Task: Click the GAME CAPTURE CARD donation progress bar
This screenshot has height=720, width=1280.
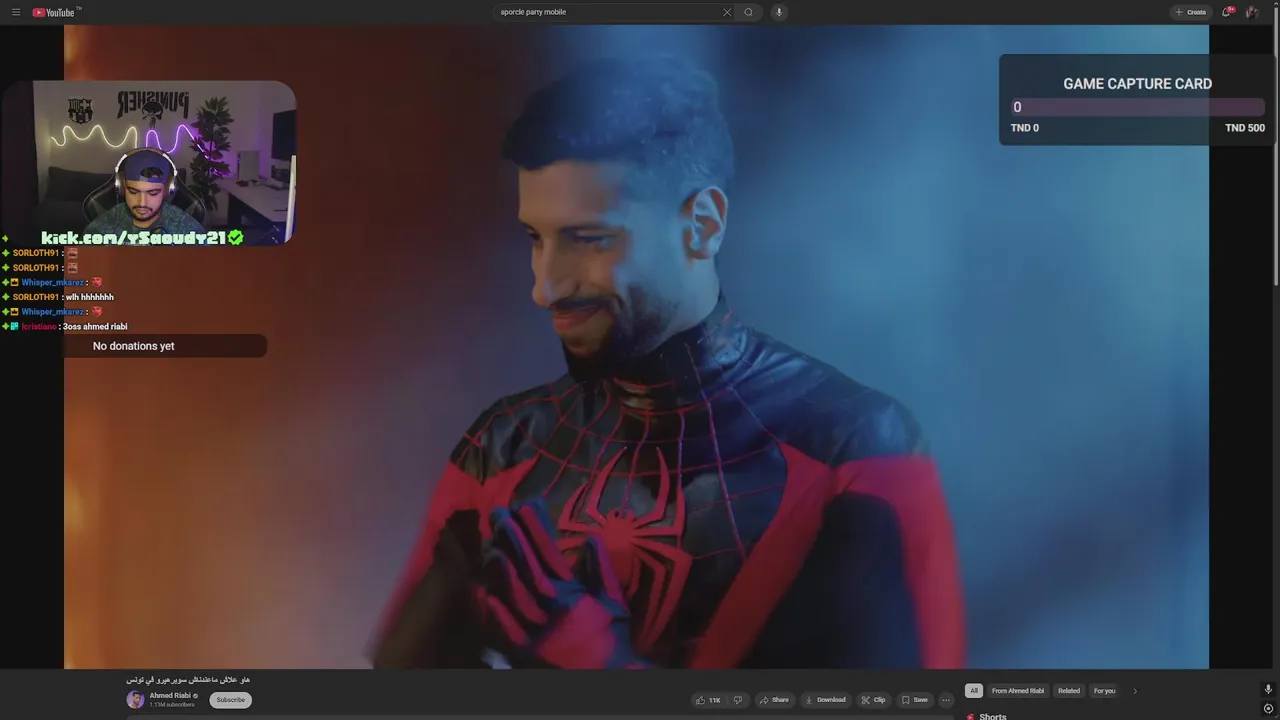Action: coord(1138,107)
